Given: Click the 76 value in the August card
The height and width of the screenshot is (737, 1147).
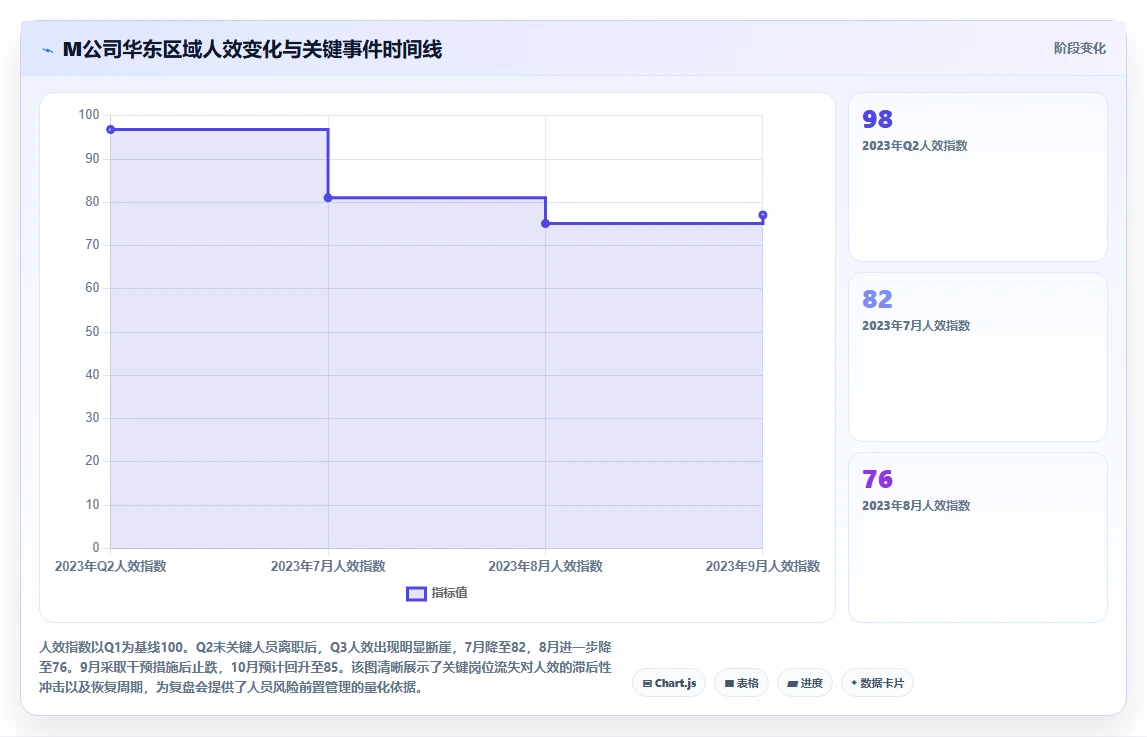Looking at the screenshot, I should point(877,479).
